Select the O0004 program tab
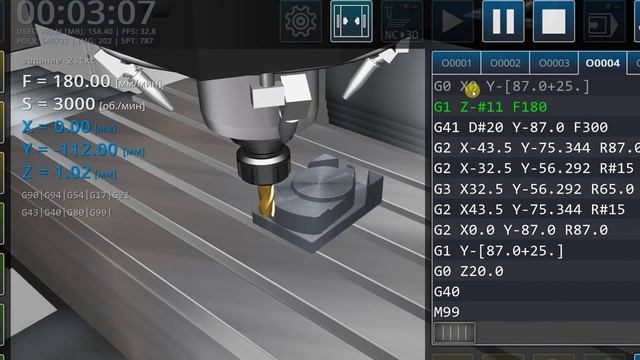 (x=602, y=63)
